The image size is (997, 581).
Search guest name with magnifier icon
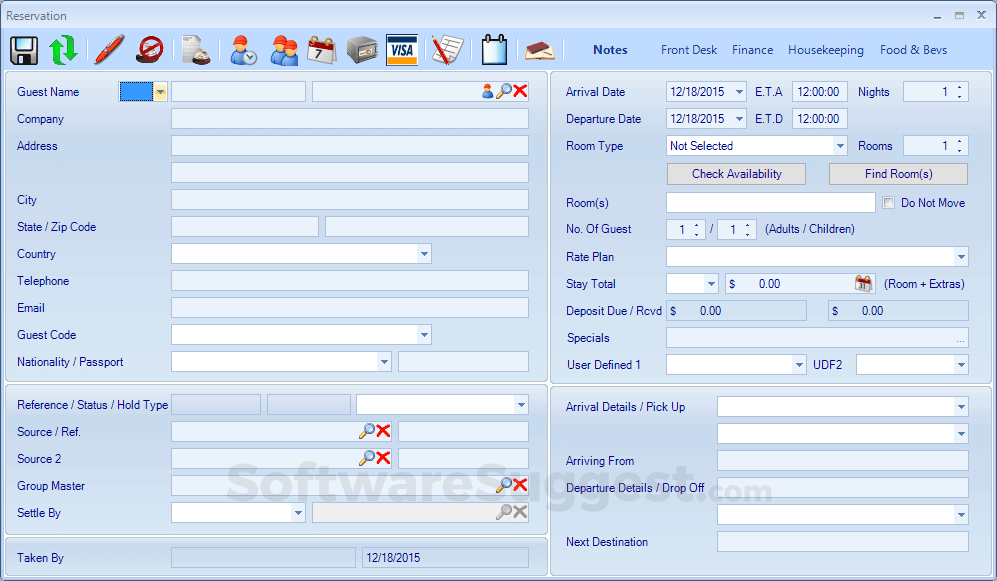coord(504,92)
